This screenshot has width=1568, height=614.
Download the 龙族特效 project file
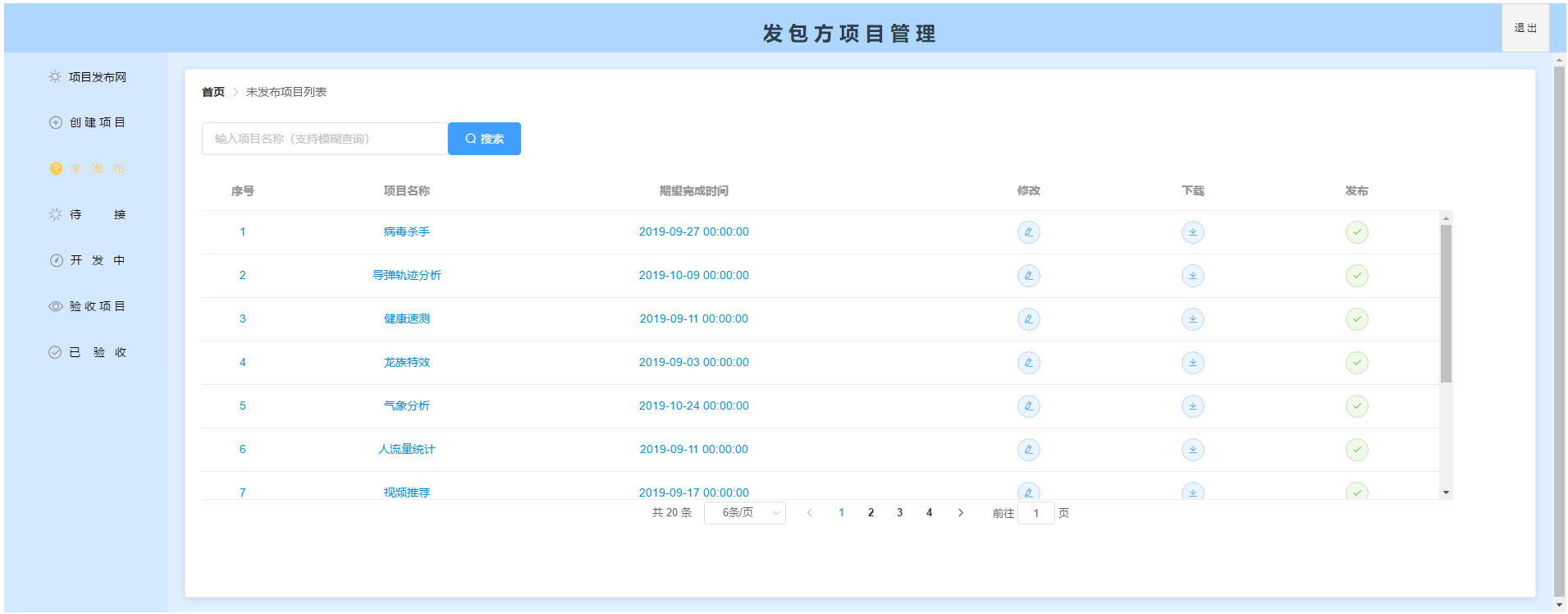click(x=1192, y=363)
